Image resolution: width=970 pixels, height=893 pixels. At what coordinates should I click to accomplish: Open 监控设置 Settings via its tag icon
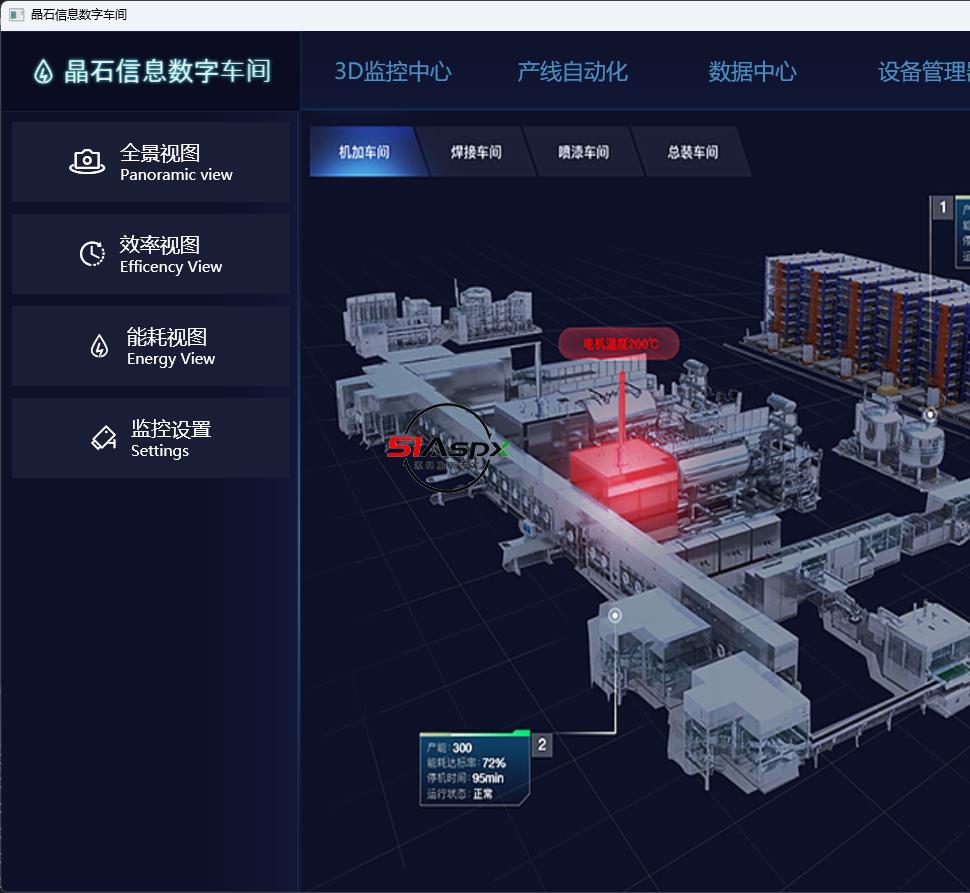click(103, 438)
